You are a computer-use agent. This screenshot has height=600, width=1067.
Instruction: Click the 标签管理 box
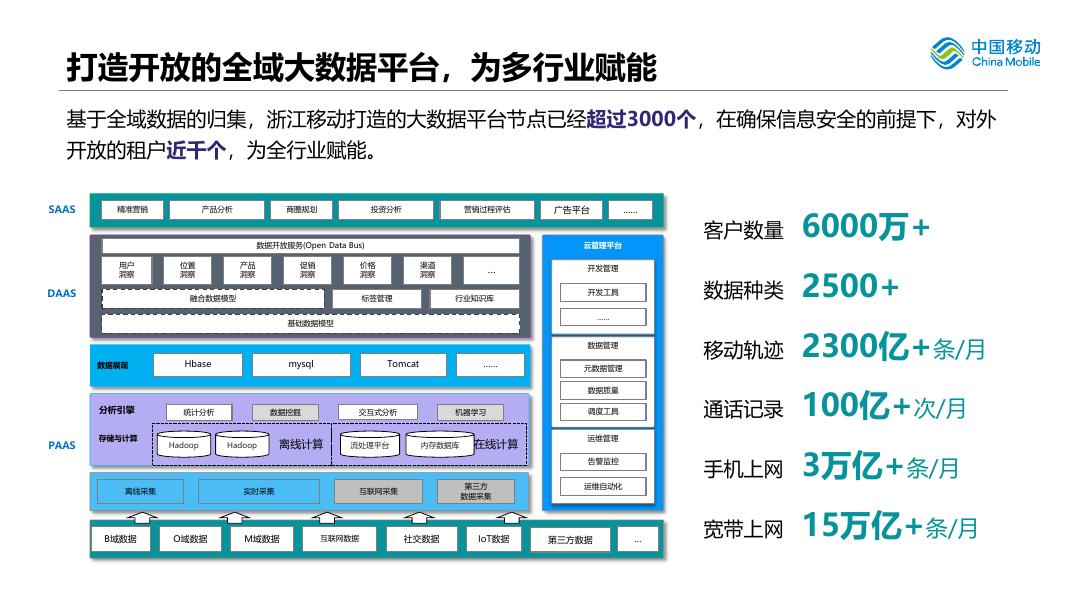point(376,299)
